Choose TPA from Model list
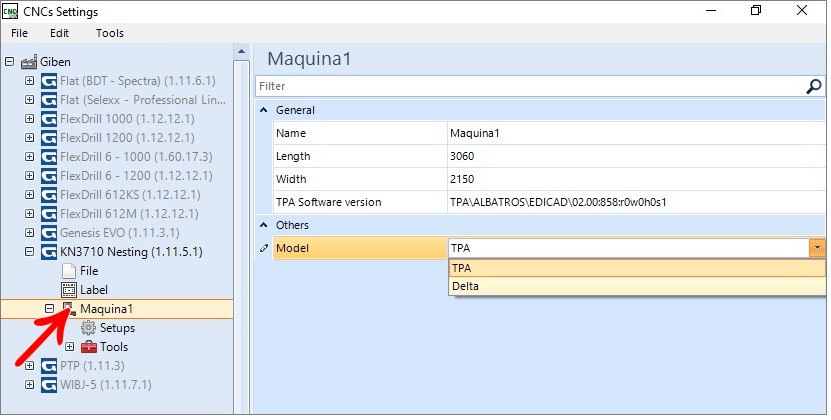 (x=637, y=268)
